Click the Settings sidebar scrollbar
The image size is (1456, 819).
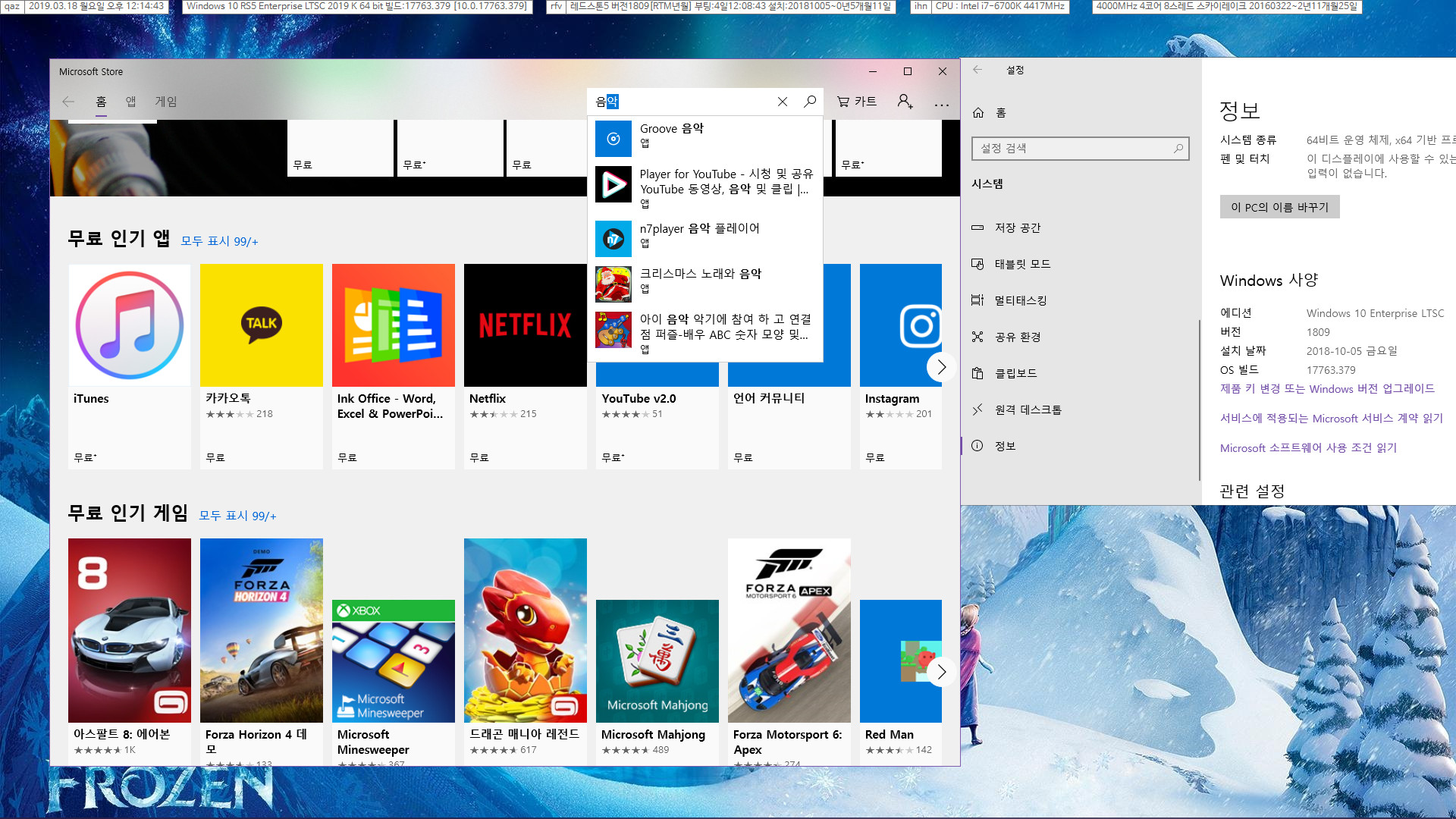click(x=1199, y=400)
